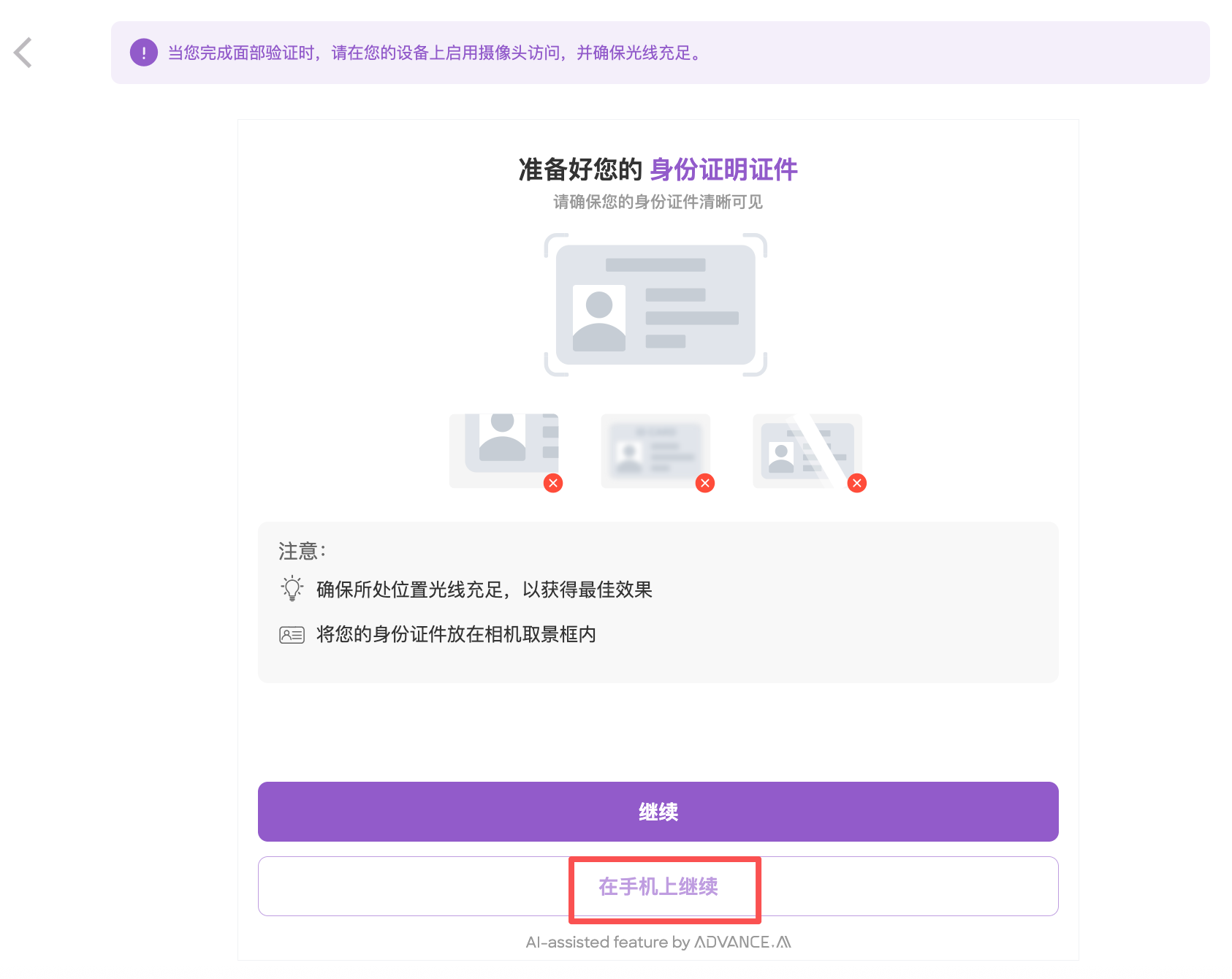
Task: Select the glare-covered ID card thumbnail
Action: click(x=807, y=449)
